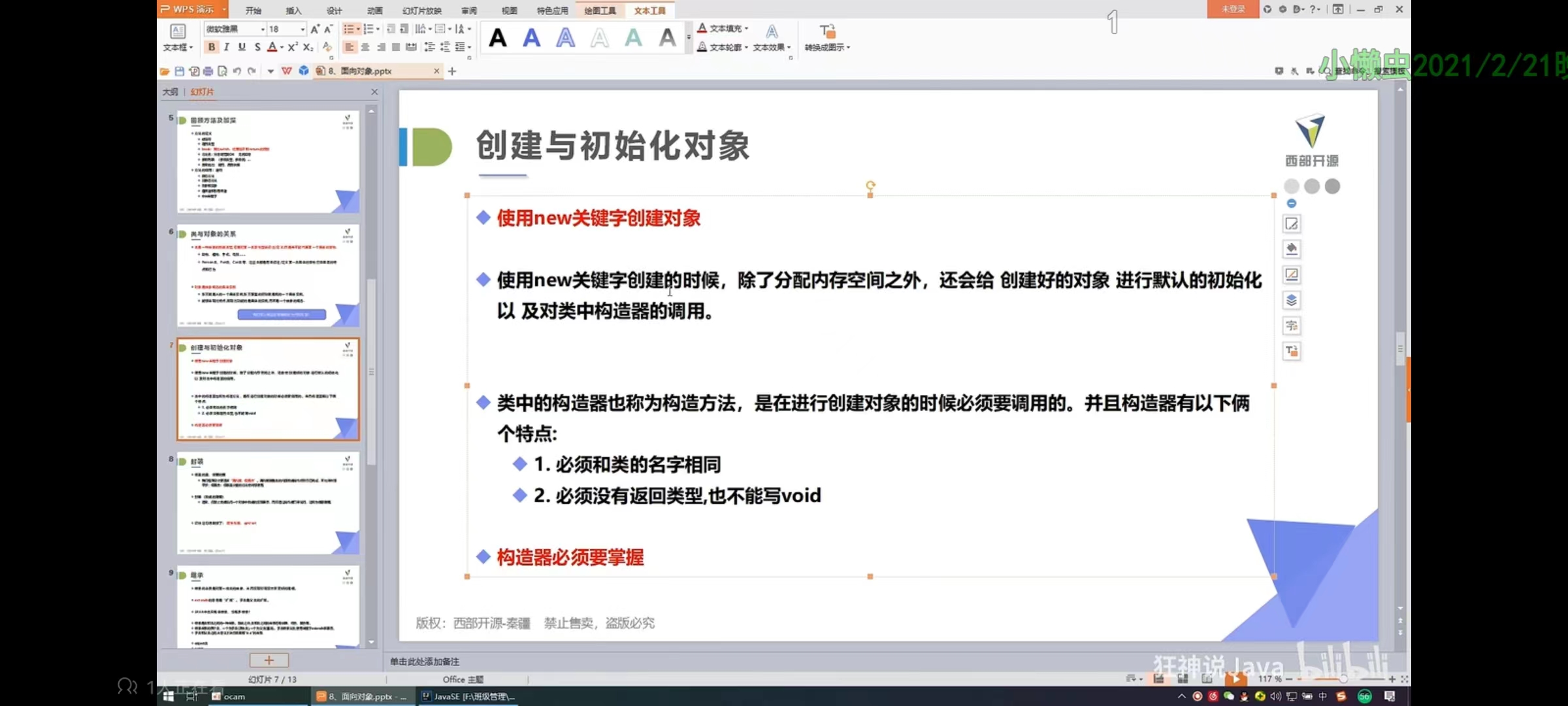
Task: Open the font size dropdown
Action: pyautogui.click(x=302, y=29)
